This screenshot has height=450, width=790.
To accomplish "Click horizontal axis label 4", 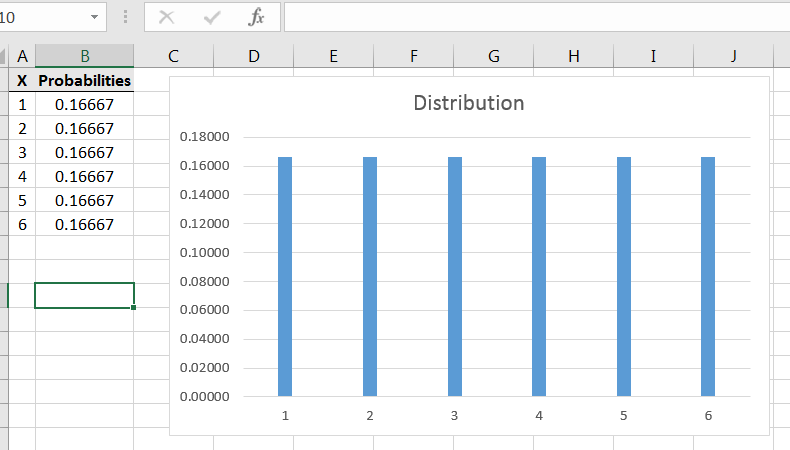I will 539,415.
